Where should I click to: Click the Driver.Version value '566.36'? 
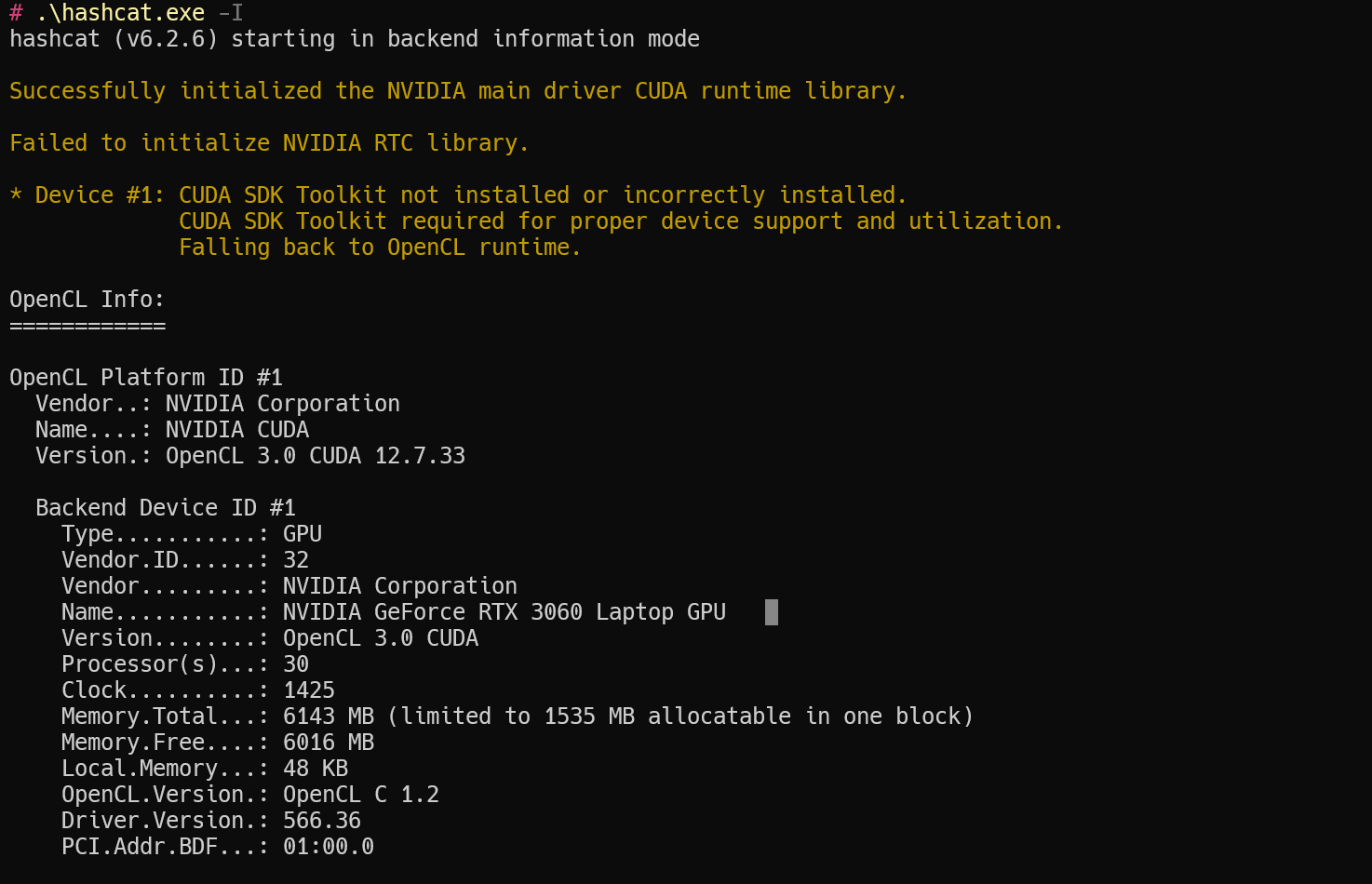[x=322, y=821]
